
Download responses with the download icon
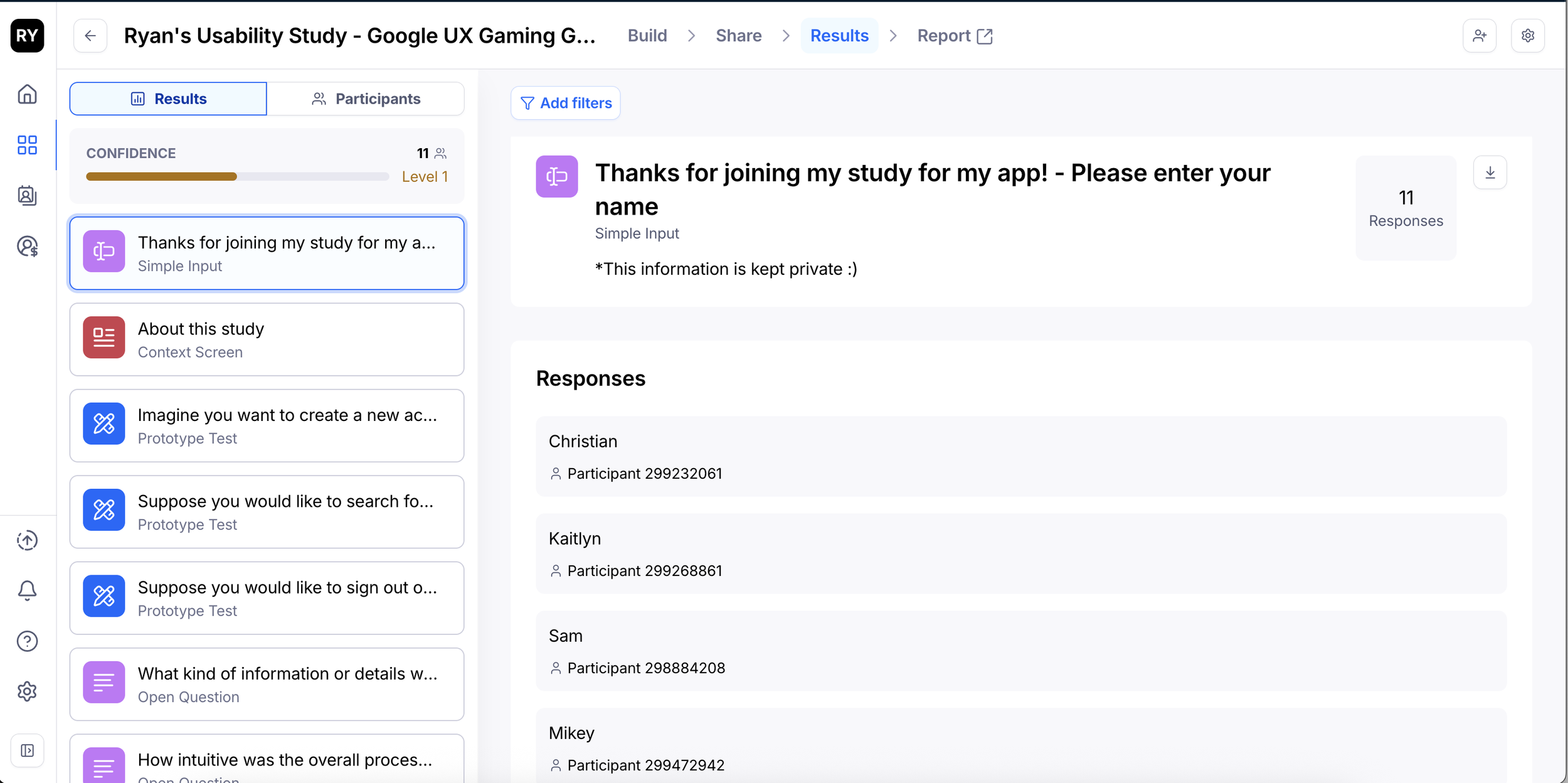[1490, 173]
